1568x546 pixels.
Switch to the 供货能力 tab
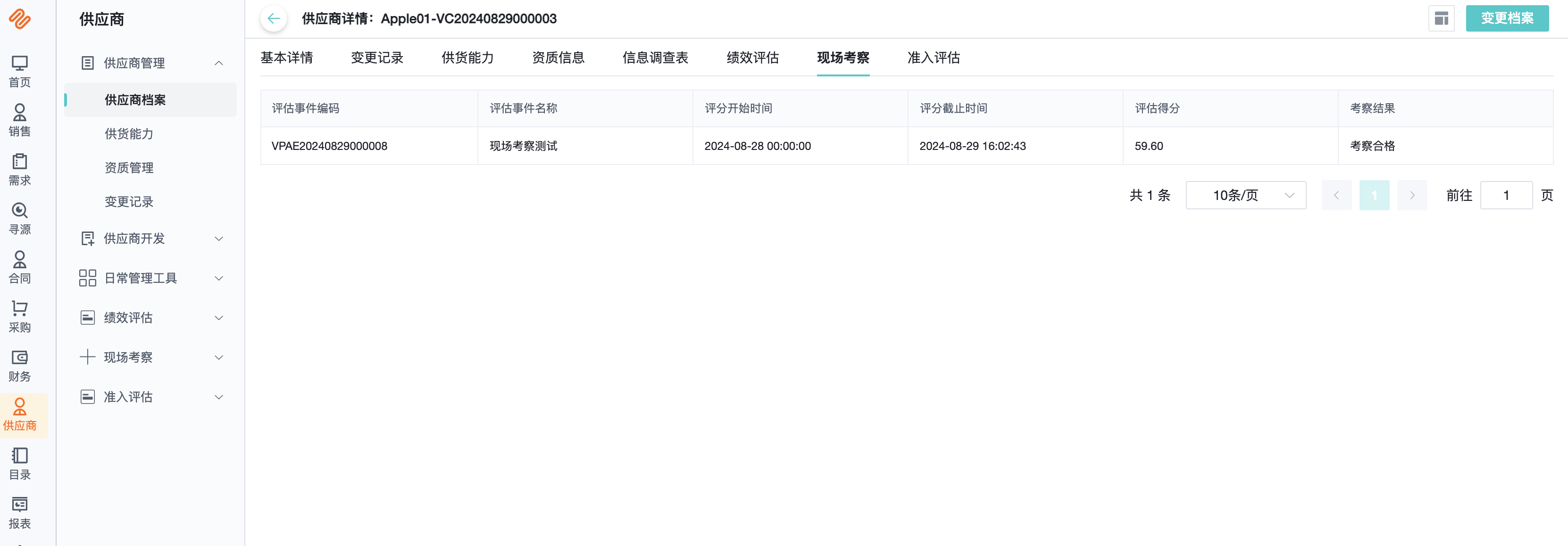[x=467, y=58]
